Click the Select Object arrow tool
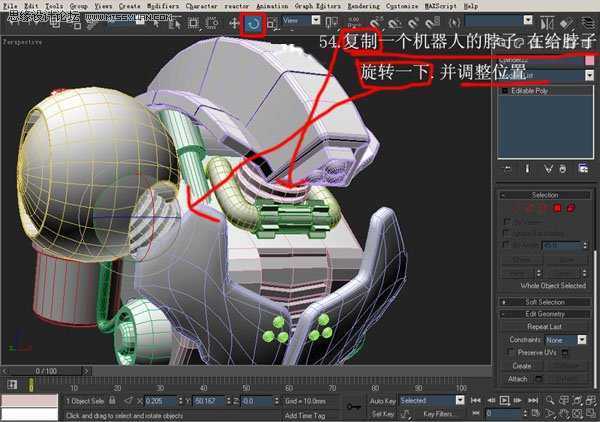This screenshot has height=422, width=600. [x=156, y=23]
